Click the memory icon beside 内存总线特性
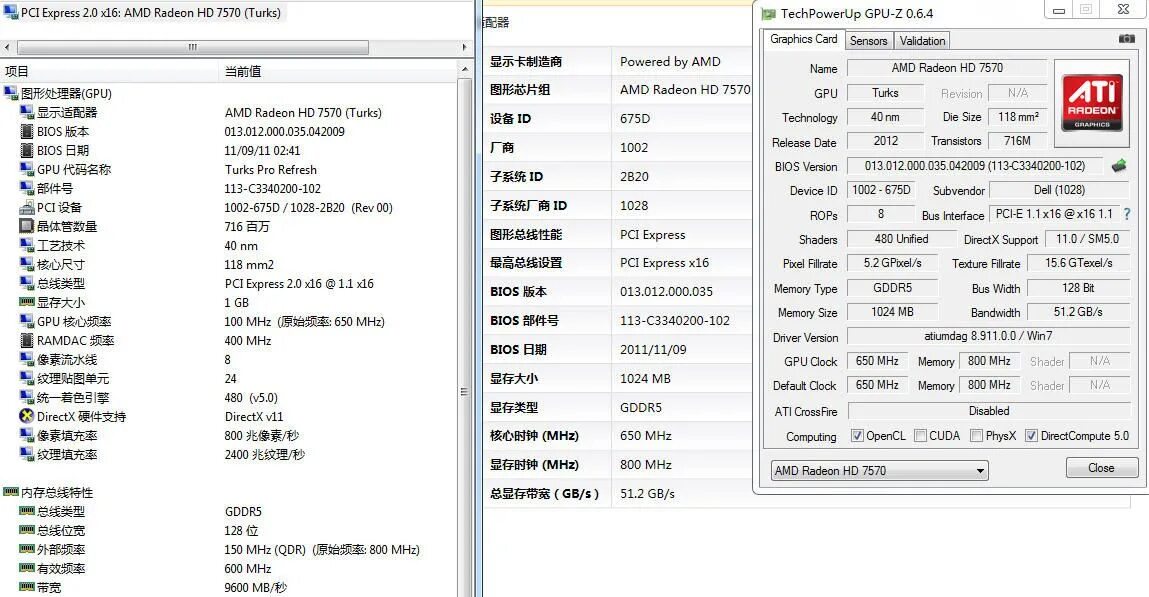 [x=10, y=492]
